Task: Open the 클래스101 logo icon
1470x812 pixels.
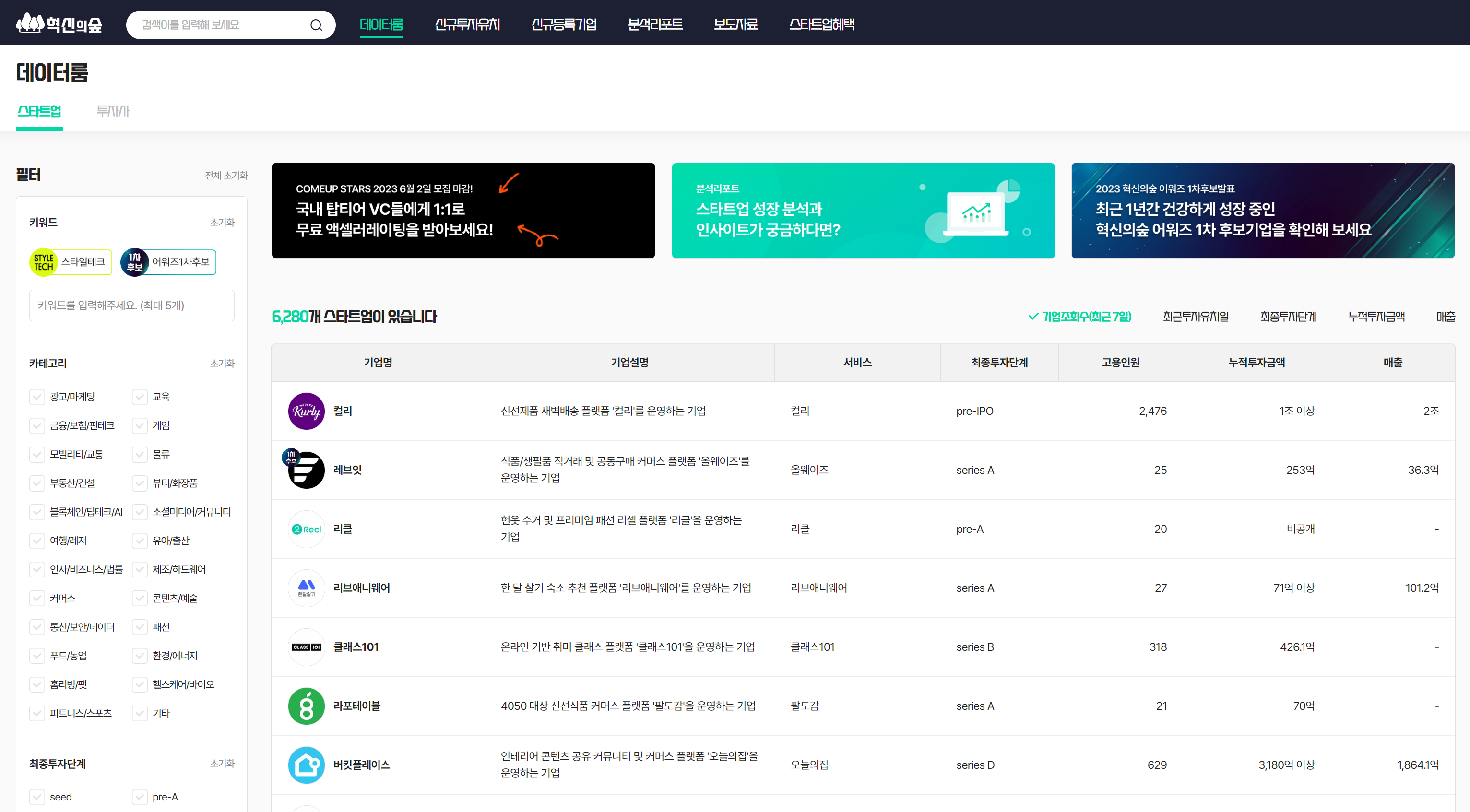Action: [307, 647]
